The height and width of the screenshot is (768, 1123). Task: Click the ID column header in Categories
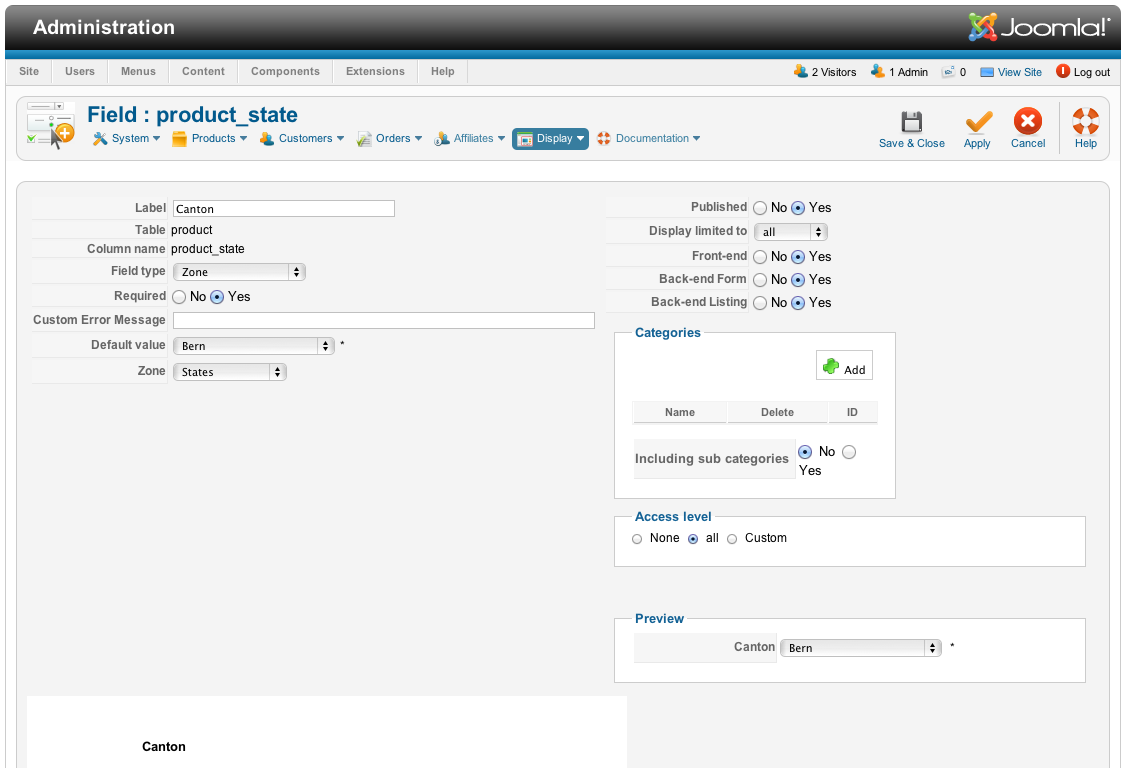[x=852, y=412]
